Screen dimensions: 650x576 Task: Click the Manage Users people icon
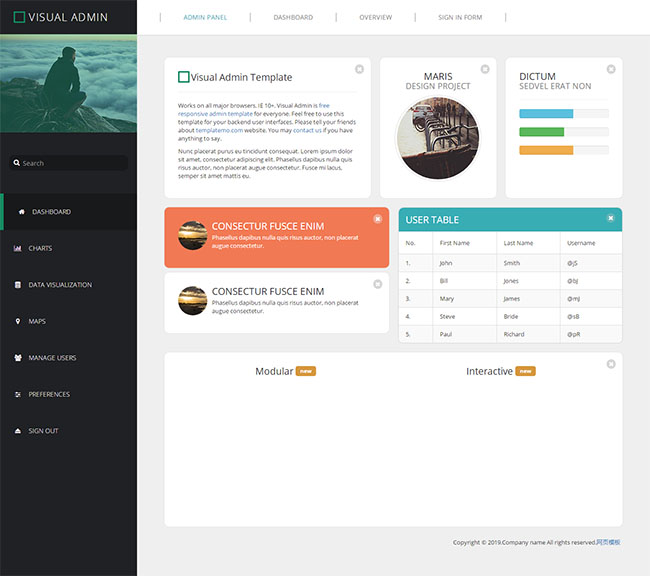coord(18,358)
